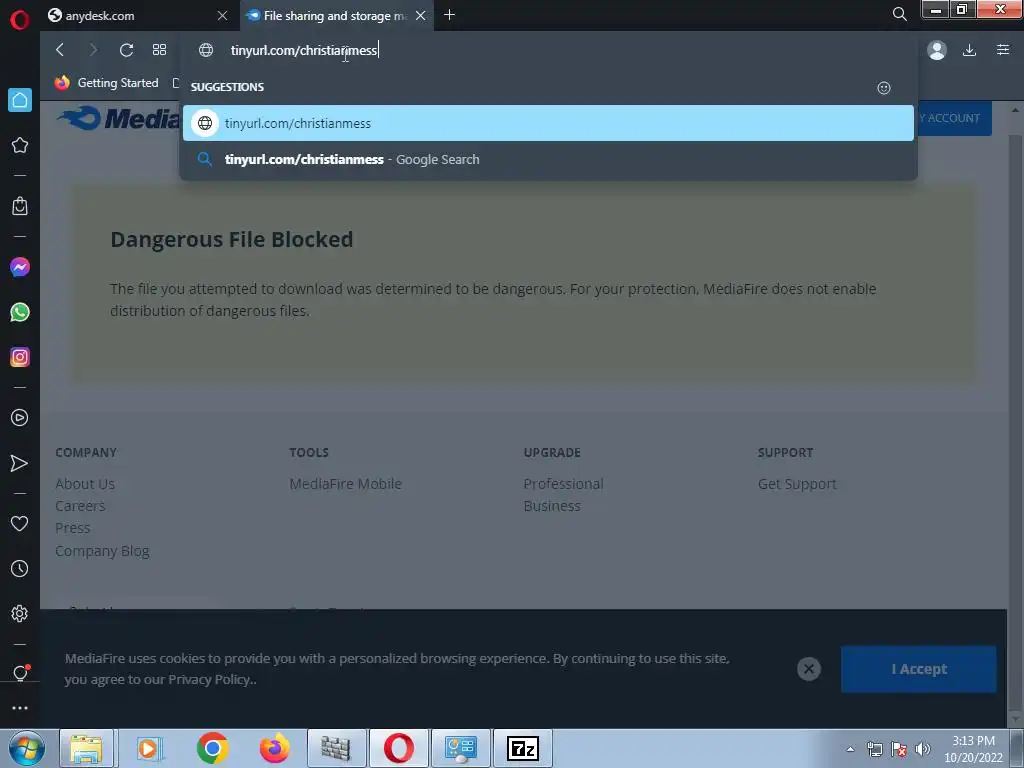The height and width of the screenshot is (768, 1024).
Task: Dismiss the cookie banner with X
Action: [808, 669]
